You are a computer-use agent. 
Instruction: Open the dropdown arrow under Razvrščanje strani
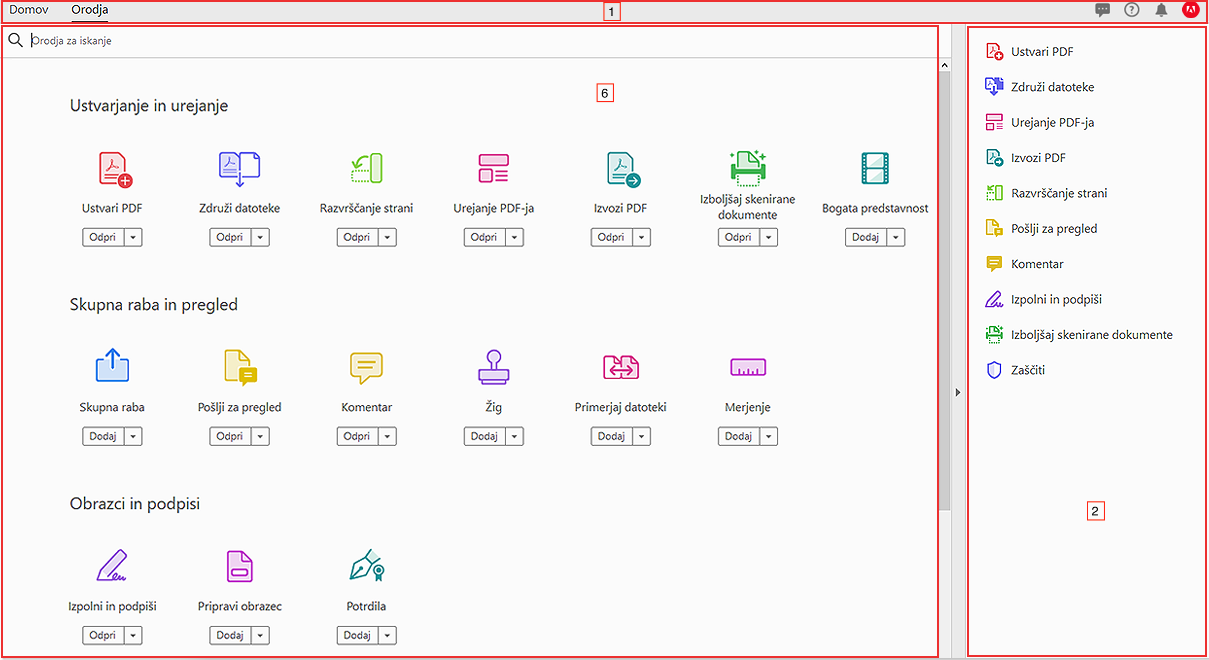[x=387, y=238]
